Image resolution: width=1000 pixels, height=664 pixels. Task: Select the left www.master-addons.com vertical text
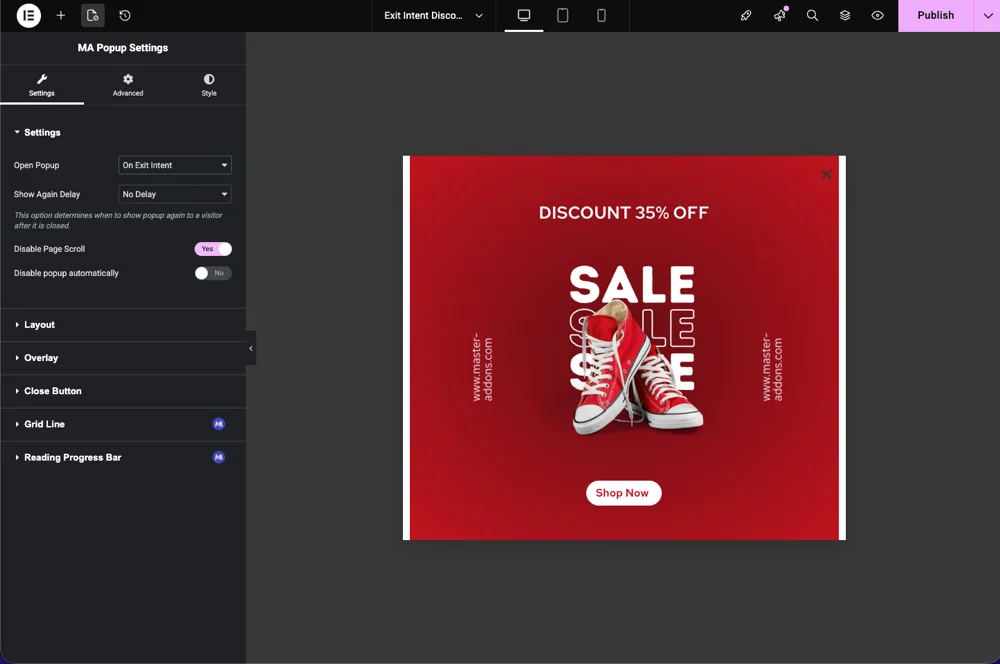tap(482, 367)
